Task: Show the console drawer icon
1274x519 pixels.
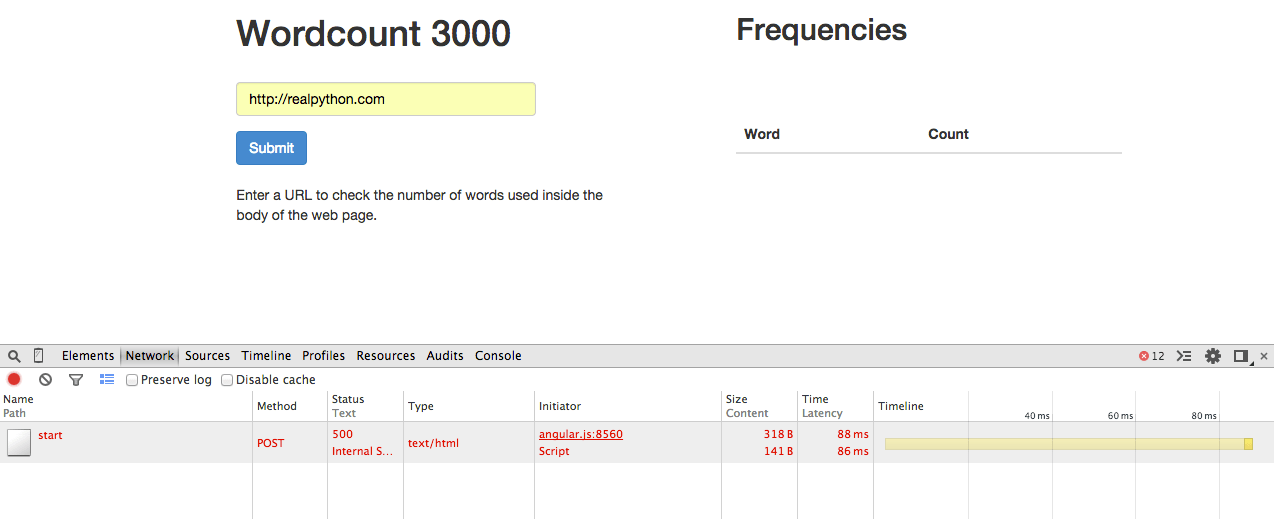Action: [x=1185, y=356]
